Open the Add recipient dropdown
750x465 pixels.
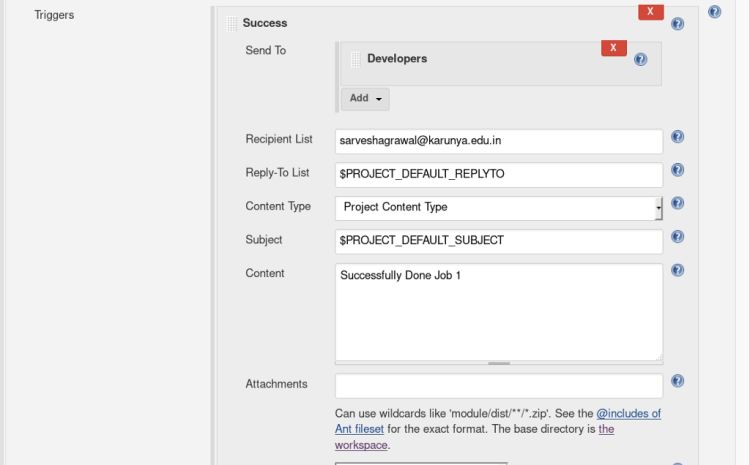pyautogui.click(x=364, y=98)
